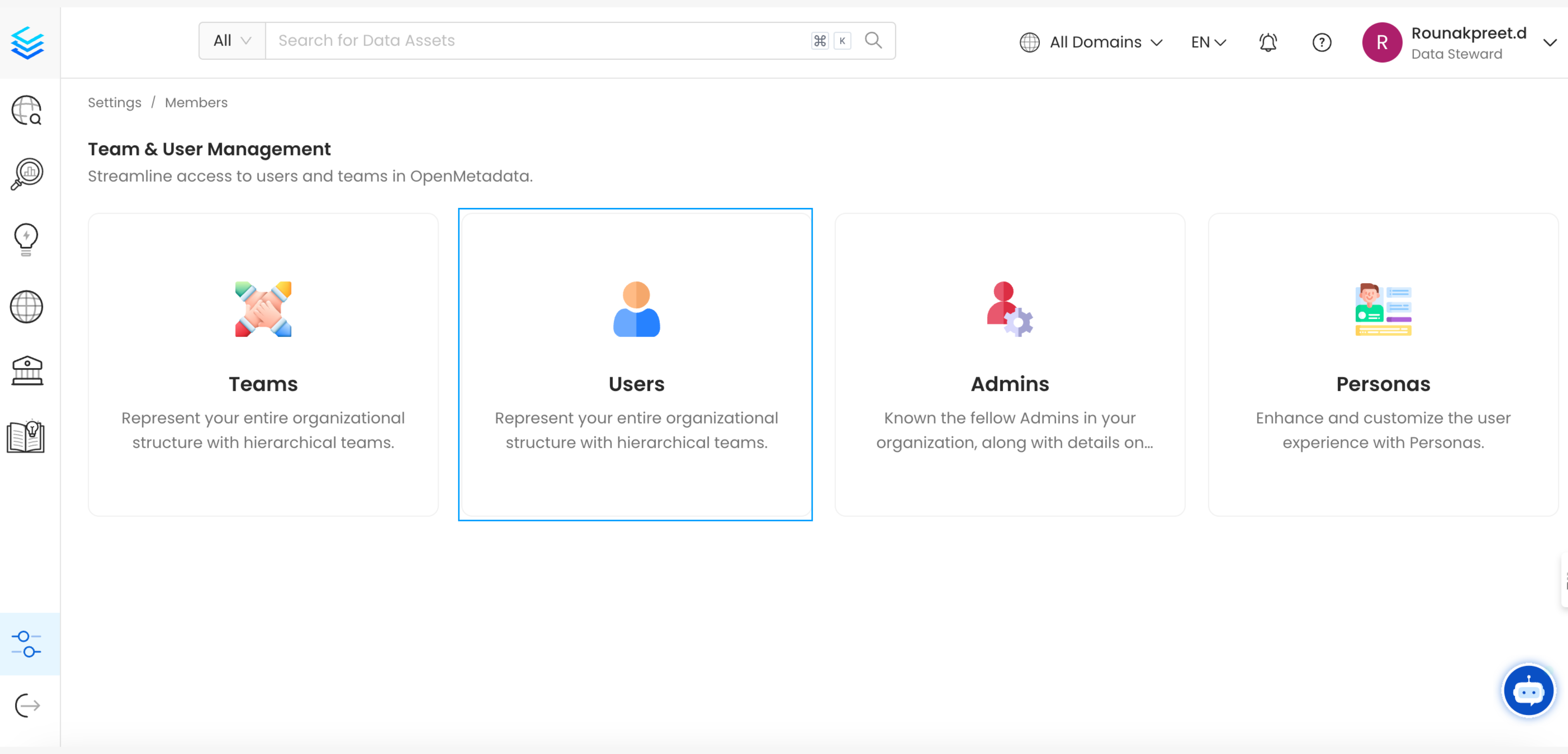Image resolution: width=1568 pixels, height=754 pixels.
Task: Click the Logout arrow icon at sidebar bottom
Action: coord(27,705)
